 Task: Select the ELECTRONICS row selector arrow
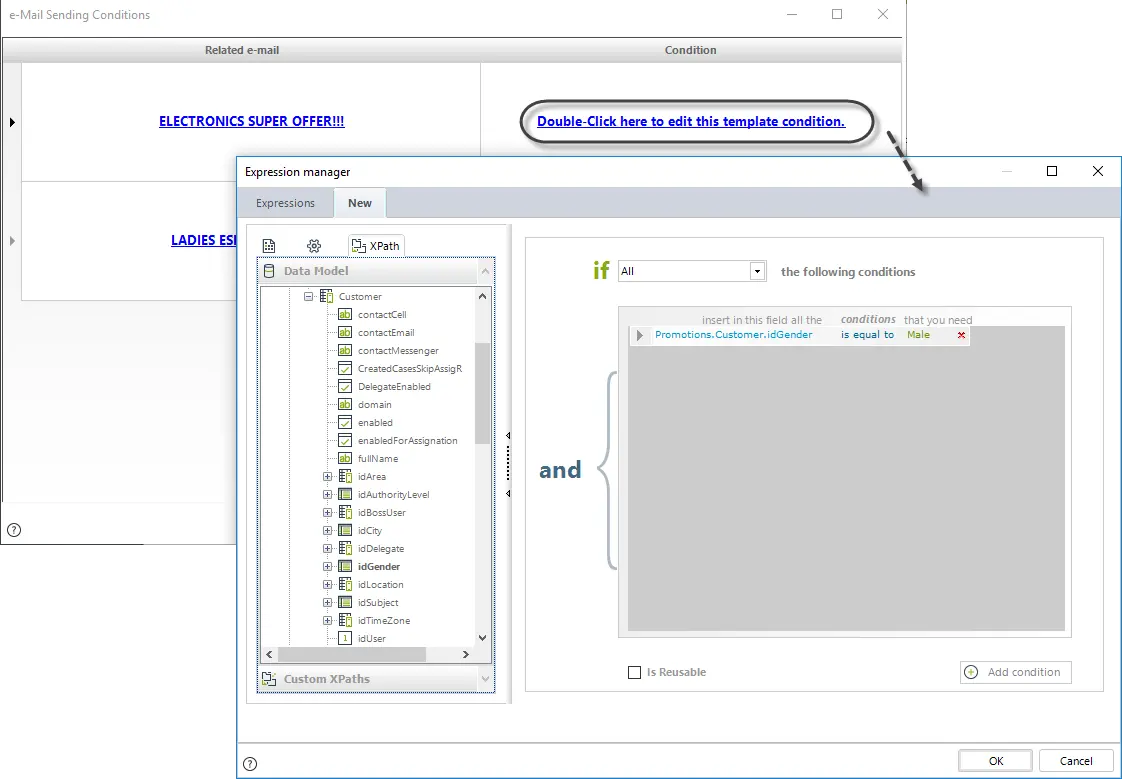tap(12, 122)
